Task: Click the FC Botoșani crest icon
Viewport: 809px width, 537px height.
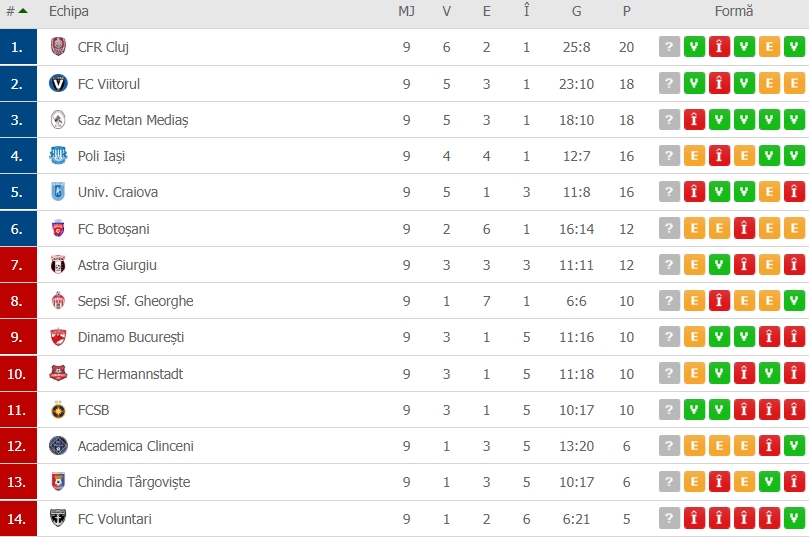Action: [58, 229]
